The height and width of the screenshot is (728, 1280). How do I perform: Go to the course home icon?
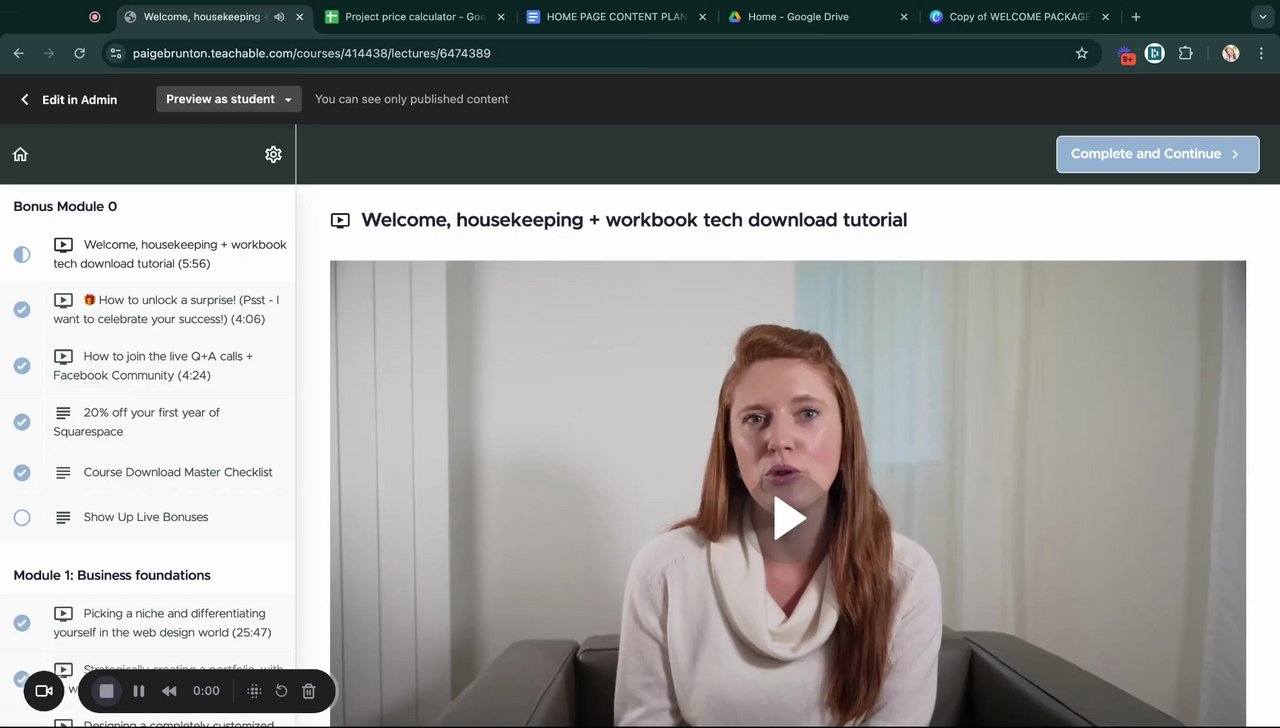[x=20, y=154]
